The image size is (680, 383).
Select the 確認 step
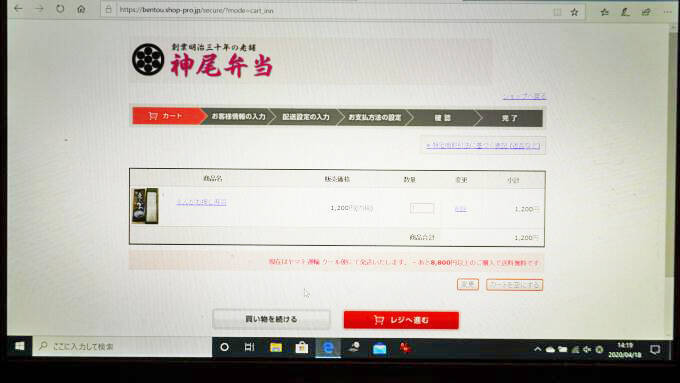coord(442,118)
